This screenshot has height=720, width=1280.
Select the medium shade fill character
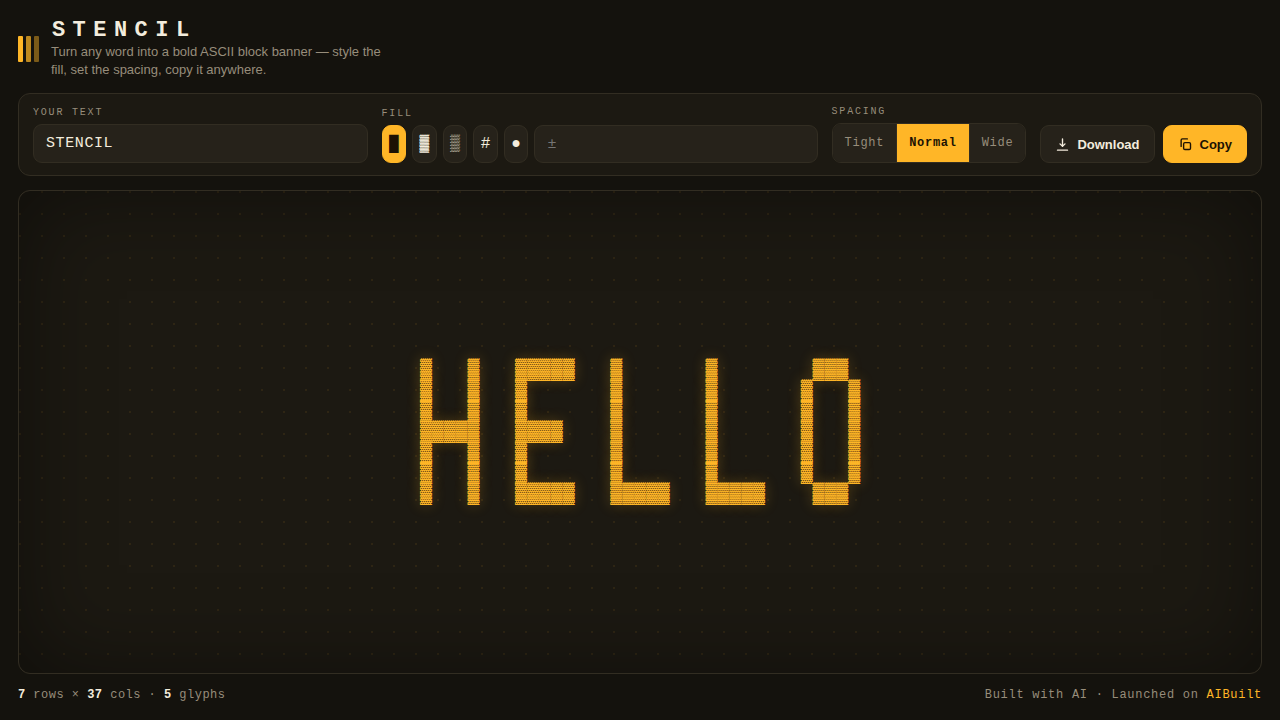(455, 144)
